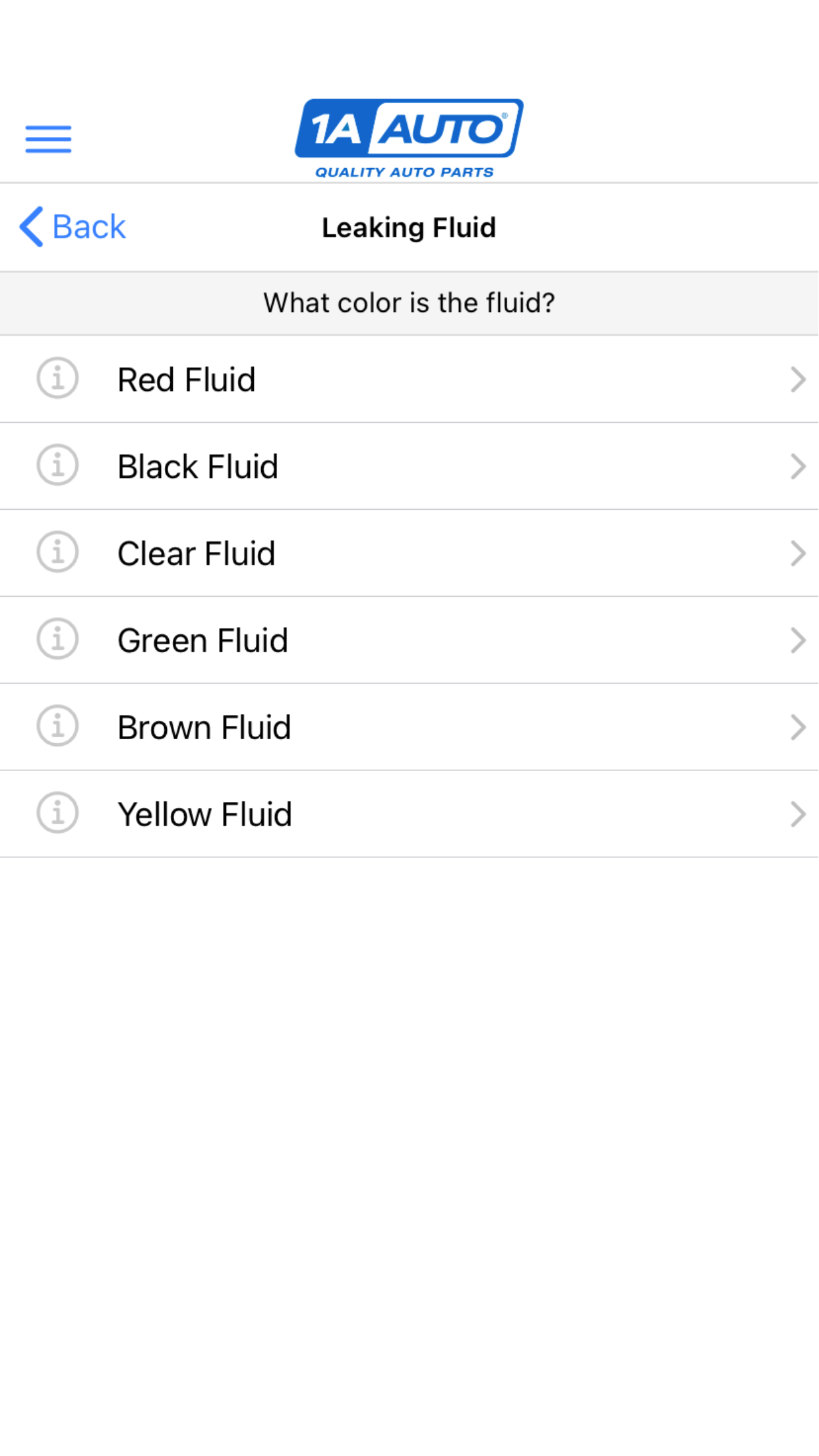
Task: Pick the Yellow Fluid label
Action: 204,815
